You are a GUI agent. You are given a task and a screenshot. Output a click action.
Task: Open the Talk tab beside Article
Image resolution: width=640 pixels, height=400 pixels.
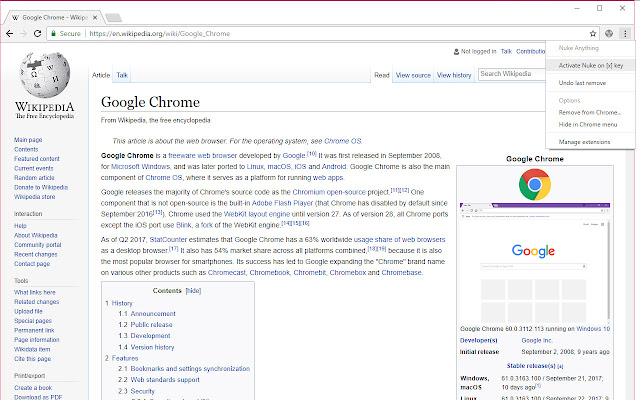click(122, 75)
